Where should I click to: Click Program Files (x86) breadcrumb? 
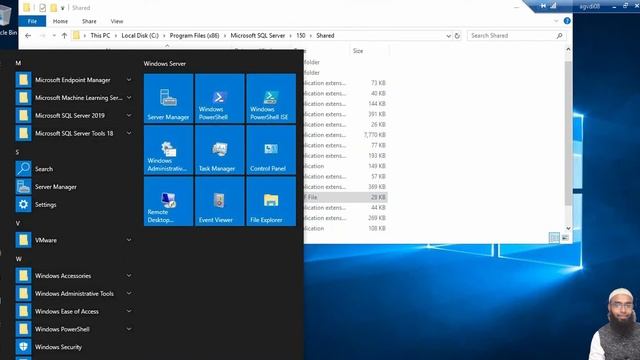click(x=194, y=36)
